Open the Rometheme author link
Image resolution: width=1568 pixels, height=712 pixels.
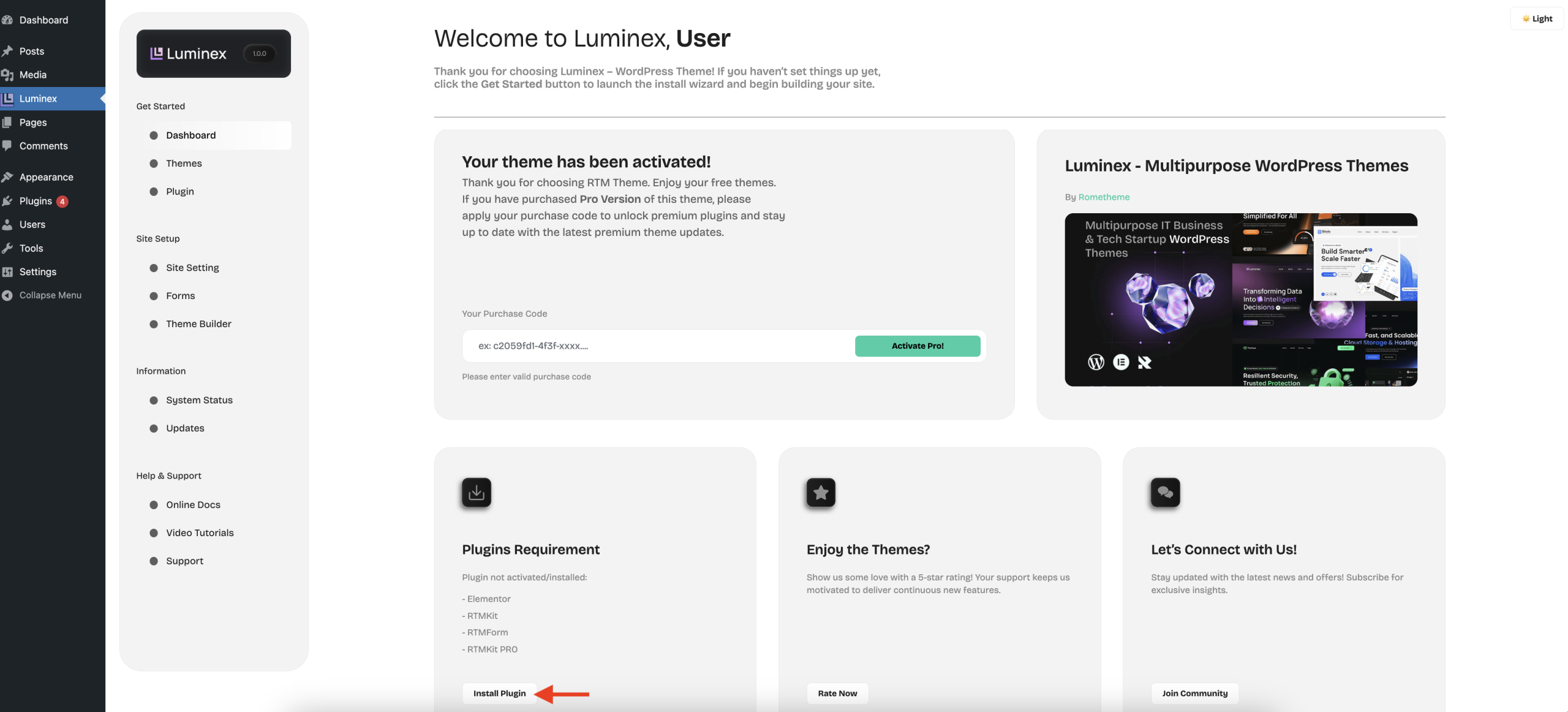pos(1104,197)
